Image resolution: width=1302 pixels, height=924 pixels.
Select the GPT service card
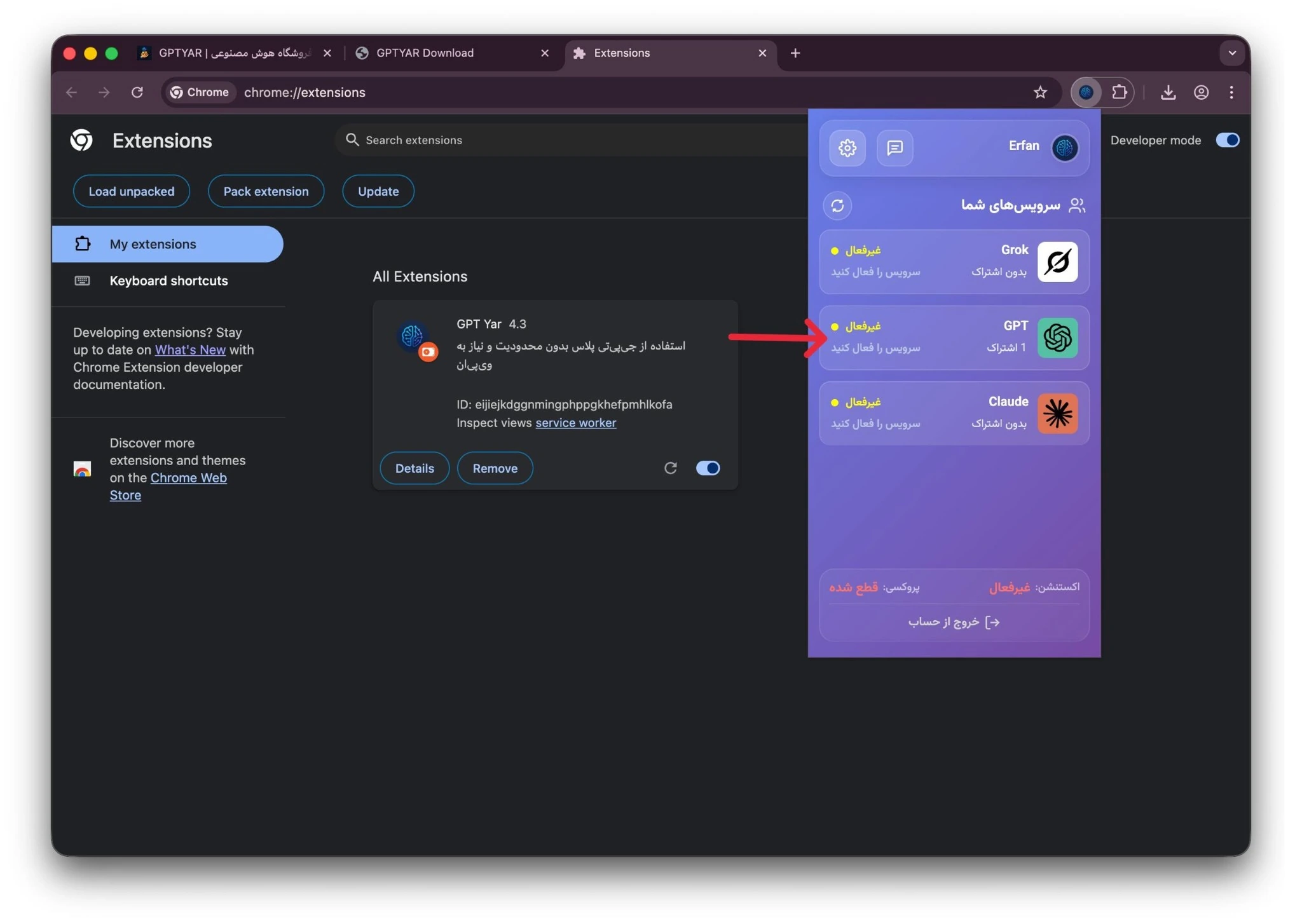[x=954, y=337]
